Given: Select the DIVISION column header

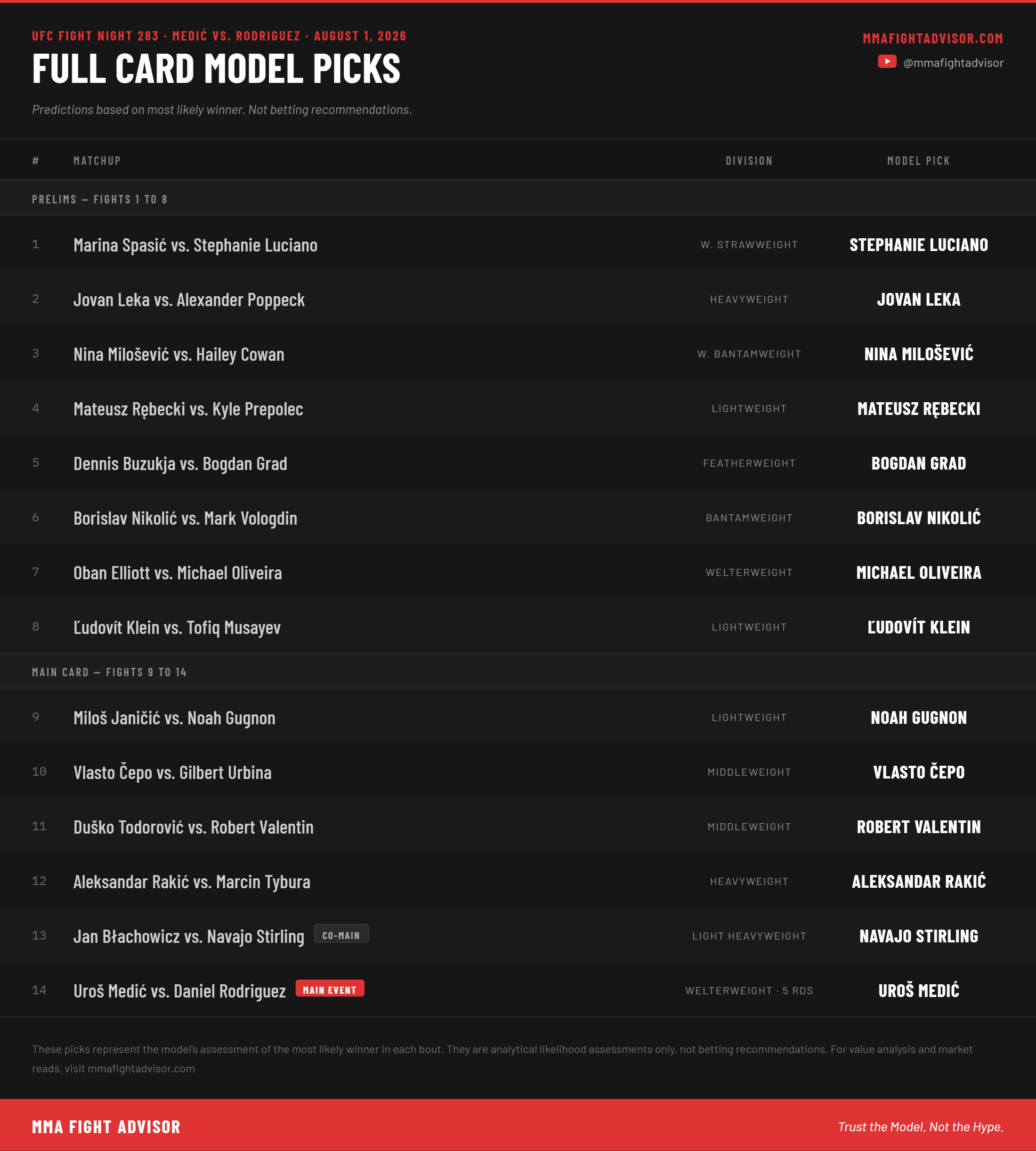Looking at the screenshot, I should point(749,161).
